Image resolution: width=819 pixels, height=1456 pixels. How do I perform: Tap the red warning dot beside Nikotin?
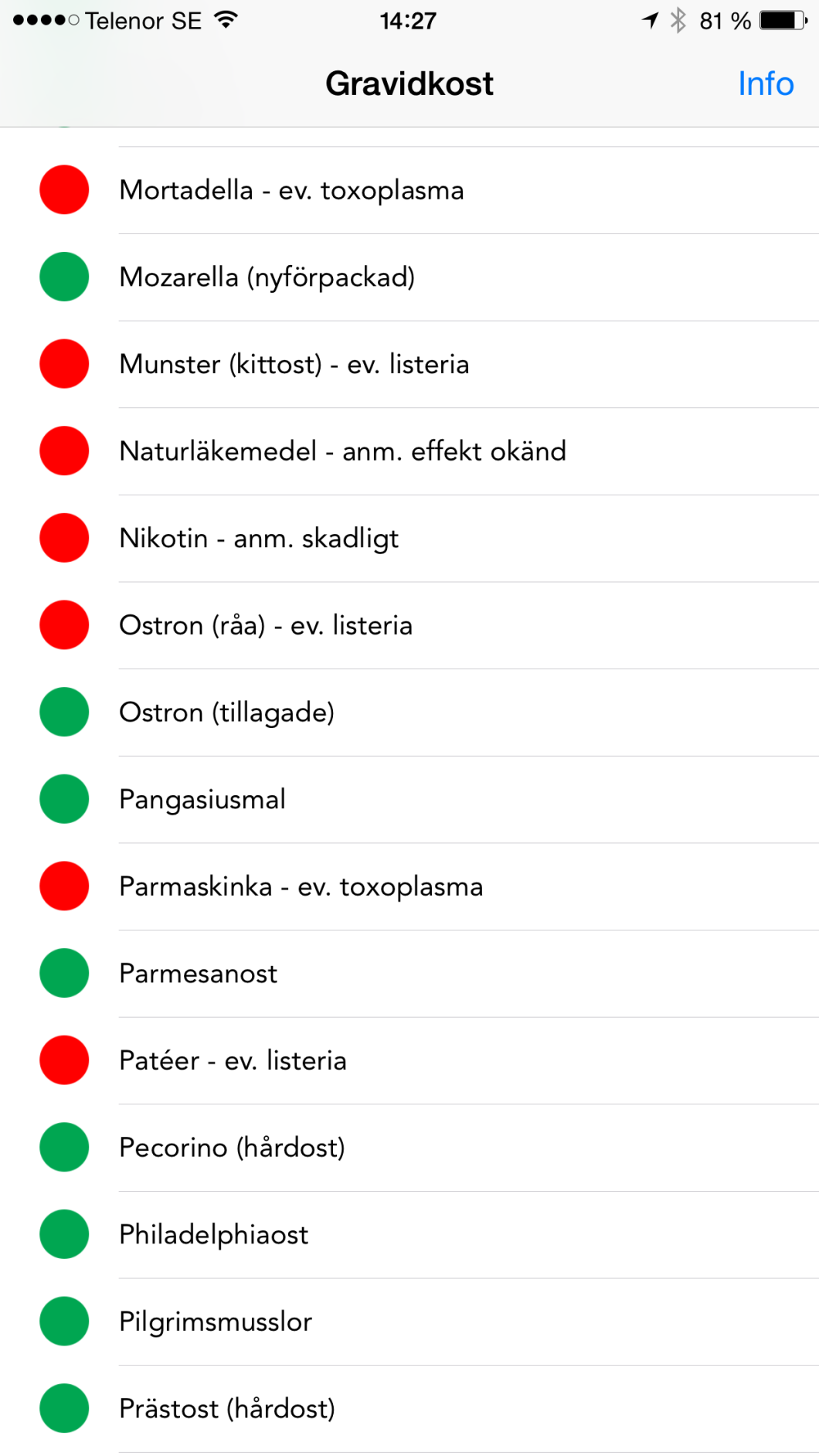[x=64, y=538]
